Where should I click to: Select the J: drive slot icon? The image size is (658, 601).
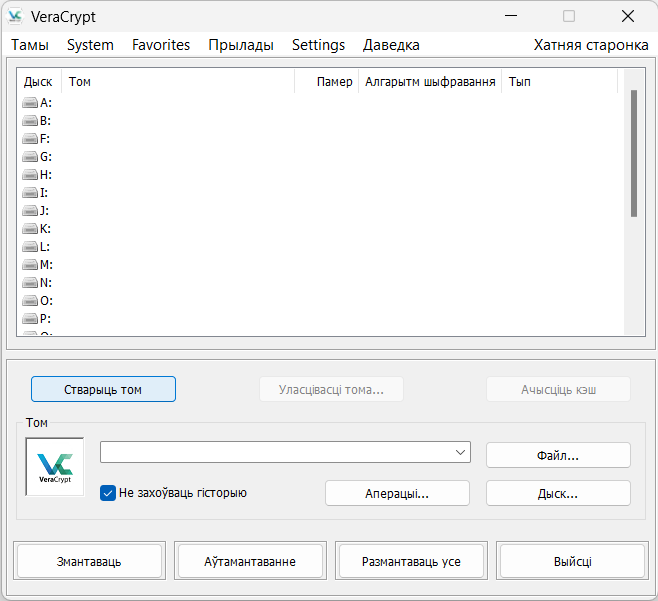click(30, 210)
